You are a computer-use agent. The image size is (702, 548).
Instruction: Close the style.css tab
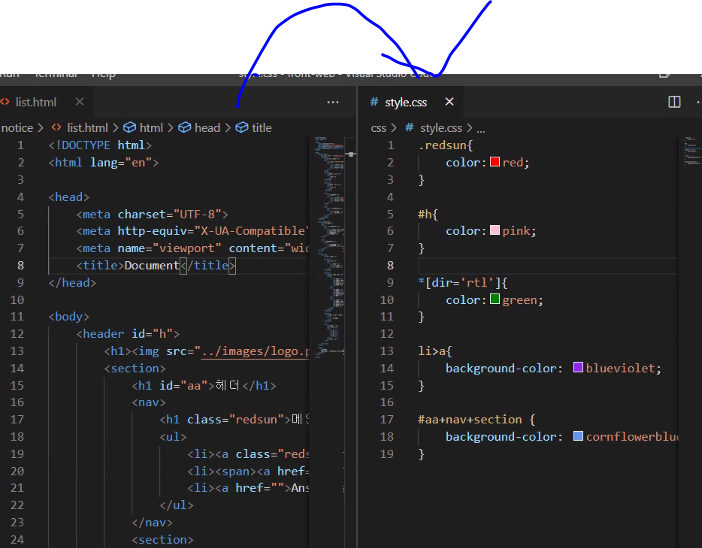[x=449, y=102]
